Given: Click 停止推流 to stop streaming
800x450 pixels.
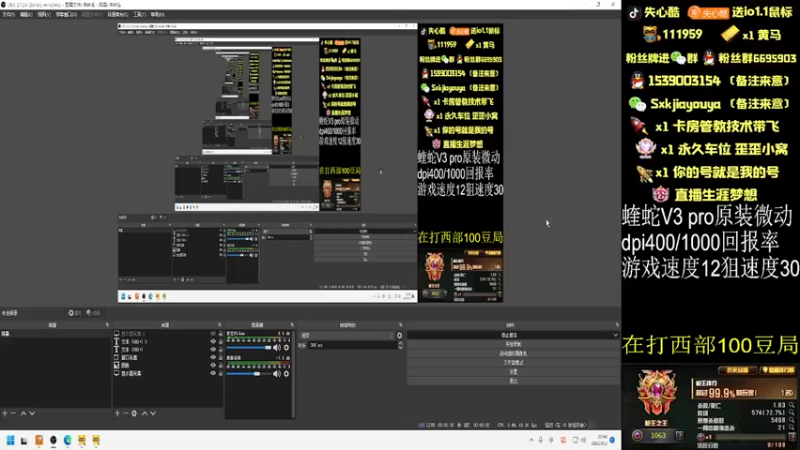Looking at the screenshot, I should click(509, 335).
